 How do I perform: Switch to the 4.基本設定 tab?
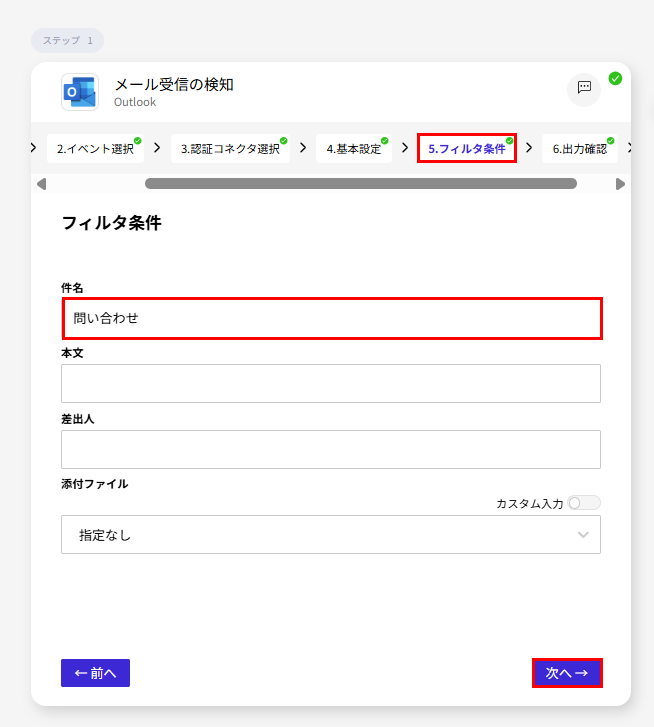(x=354, y=149)
